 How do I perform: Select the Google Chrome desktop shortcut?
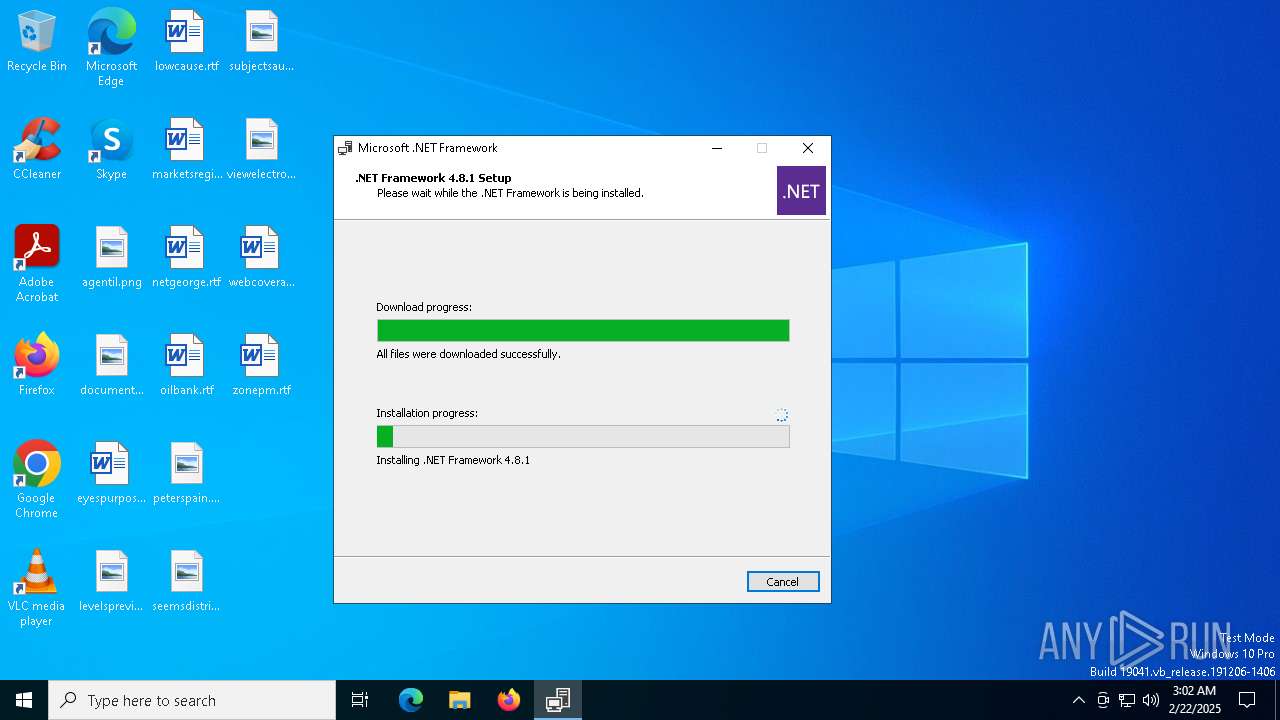37,480
